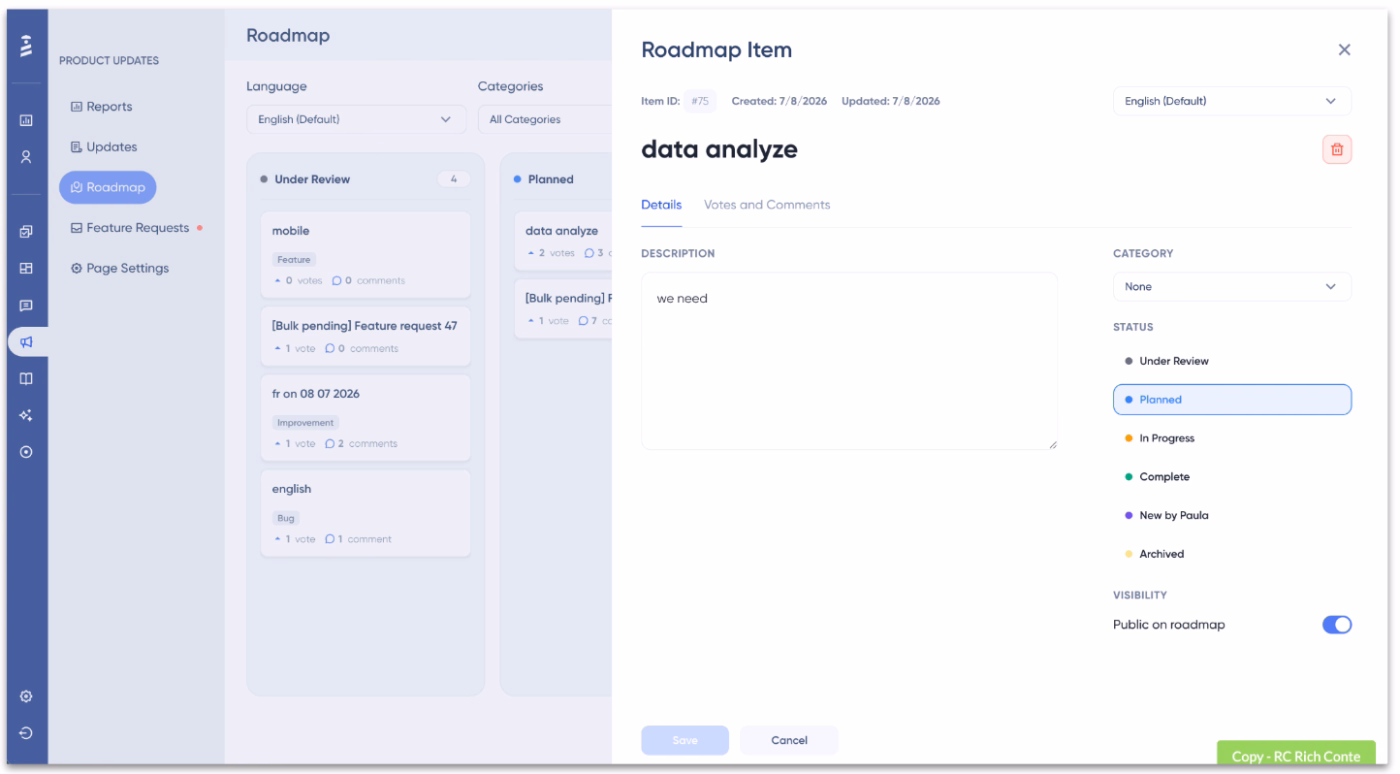Image resolution: width=1400 pixels, height=774 pixels.
Task: Open the Category None dropdown
Action: (1232, 286)
